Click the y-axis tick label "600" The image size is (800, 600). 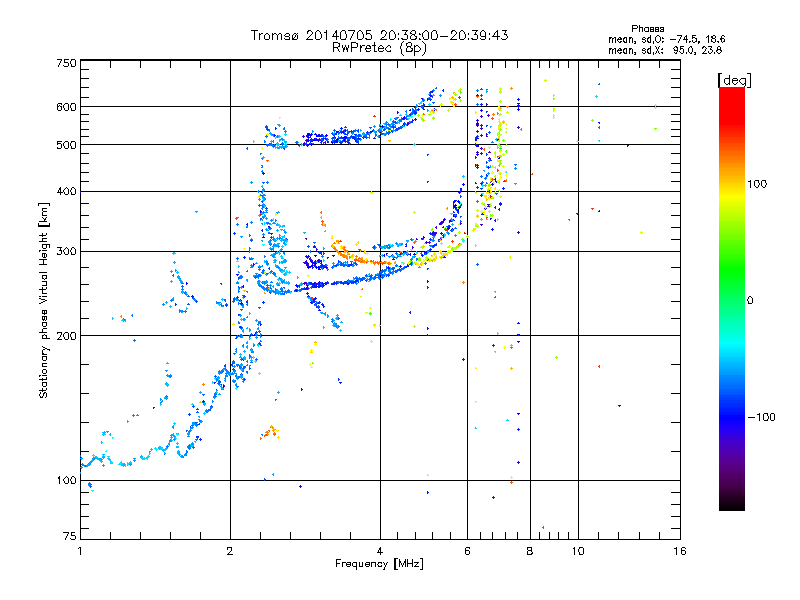pos(66,107)
